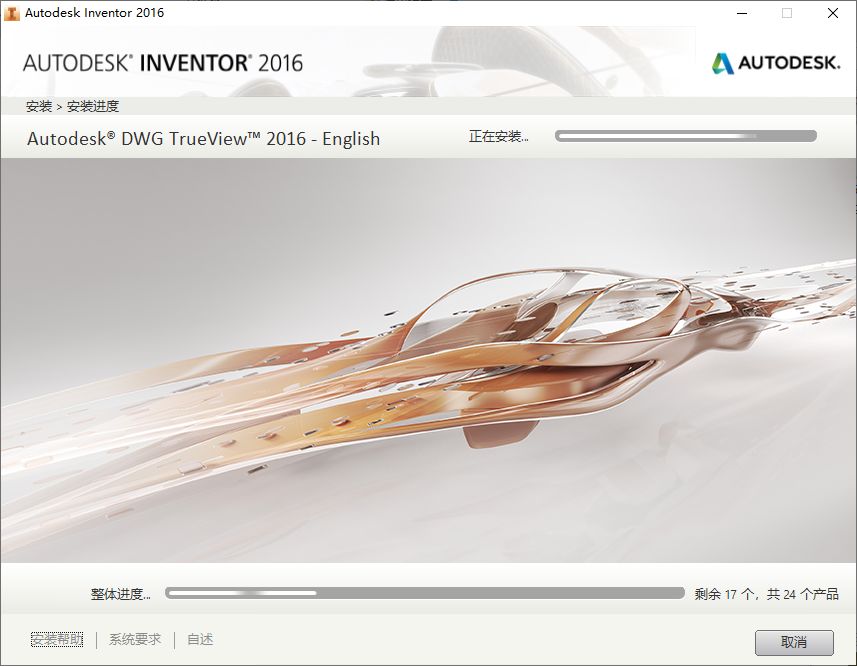Click the Autodesk Inventor 2016 title bar text
Image resolution: width=857 pixels, height=666 pixels.
click(95, 13)
